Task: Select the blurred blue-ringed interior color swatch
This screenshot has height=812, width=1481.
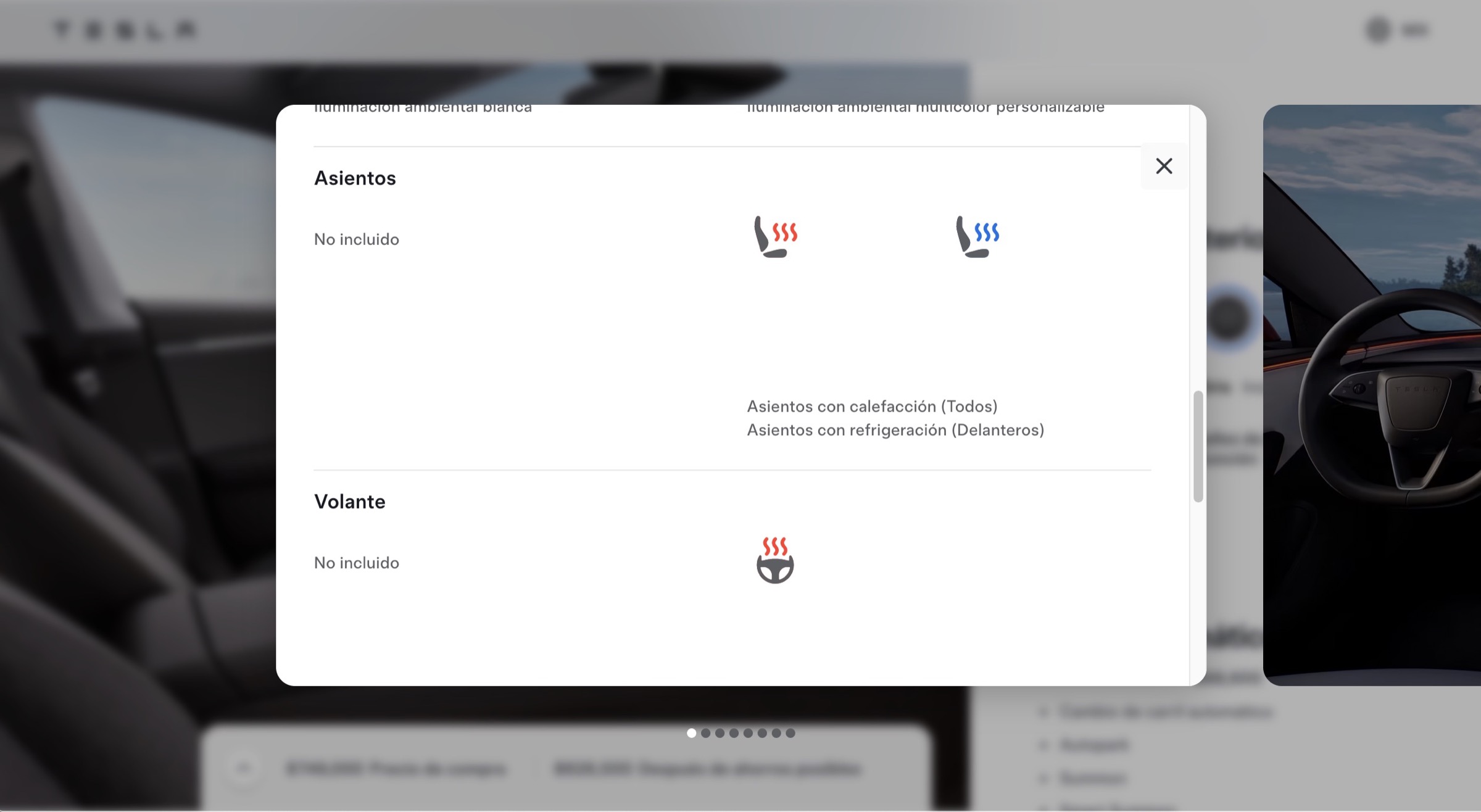Action: pyautogui.click(x=1228, y=318)
